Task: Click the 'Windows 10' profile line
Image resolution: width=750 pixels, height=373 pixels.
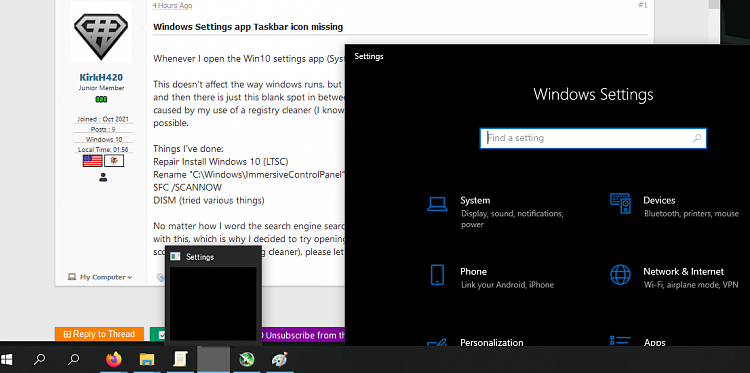Action: [x=104, y=139]
